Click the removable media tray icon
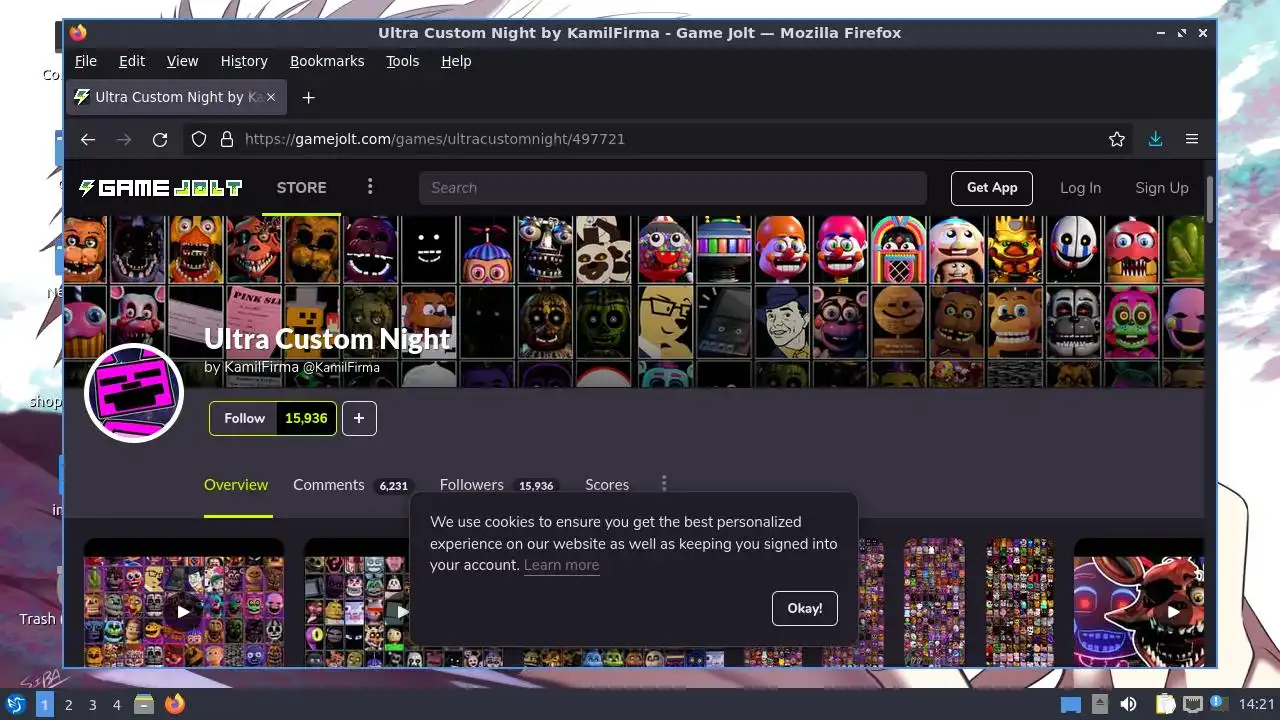The width and height of the screenshot is (1280, 720). tap(1099, 705)
